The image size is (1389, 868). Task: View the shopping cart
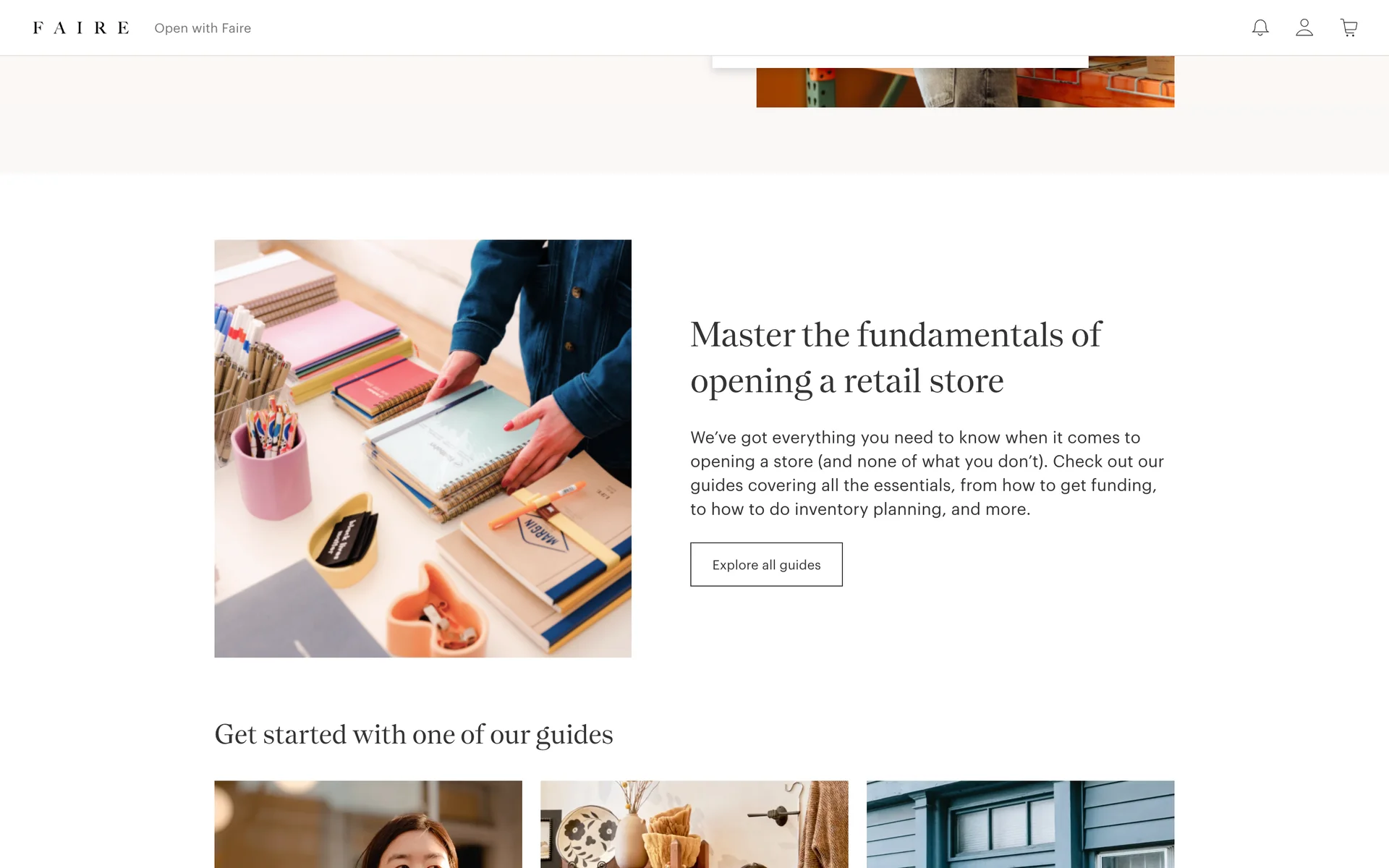click(1348, 27)
